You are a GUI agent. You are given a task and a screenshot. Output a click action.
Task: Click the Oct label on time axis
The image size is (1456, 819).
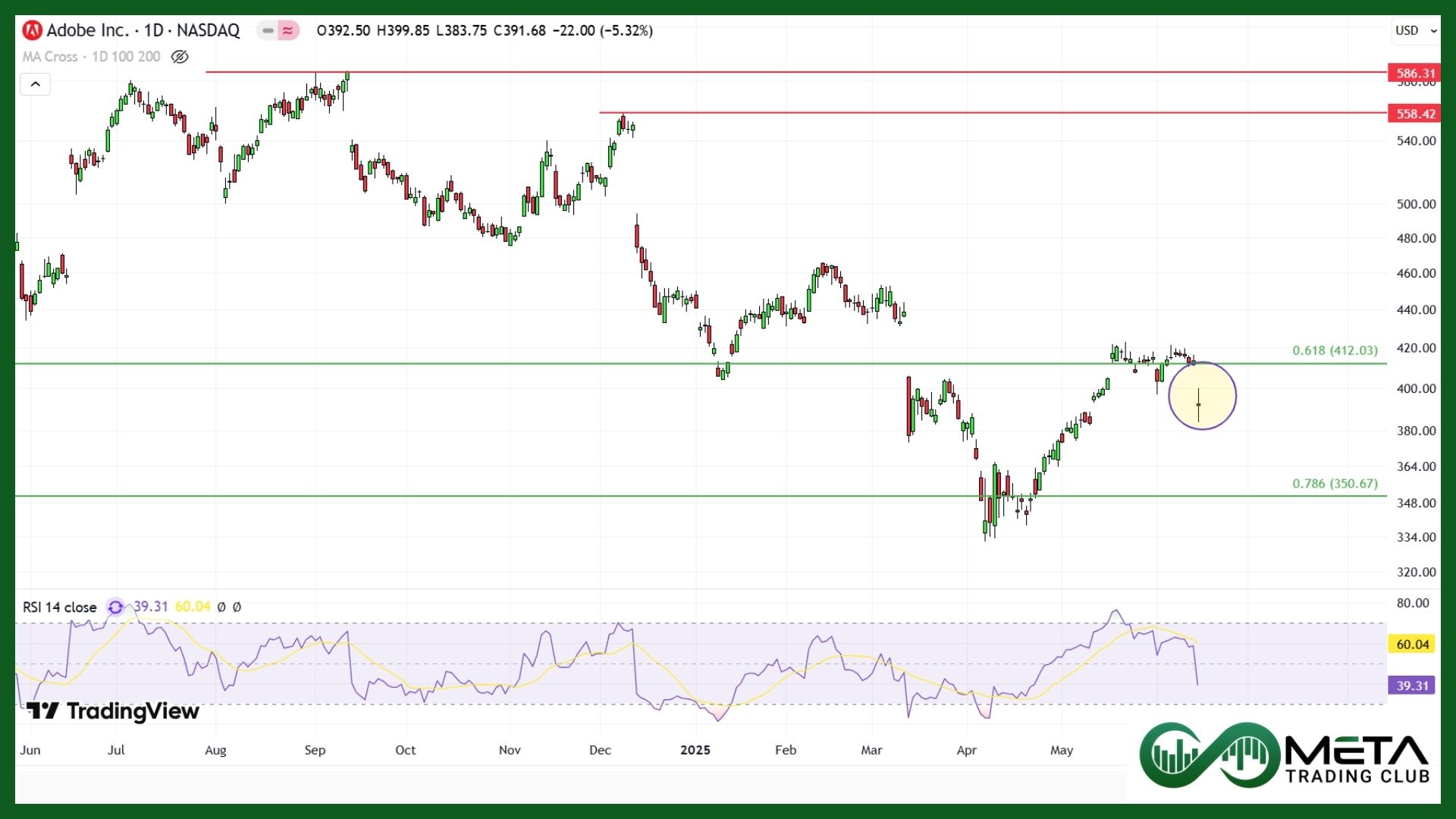(406, 750)
